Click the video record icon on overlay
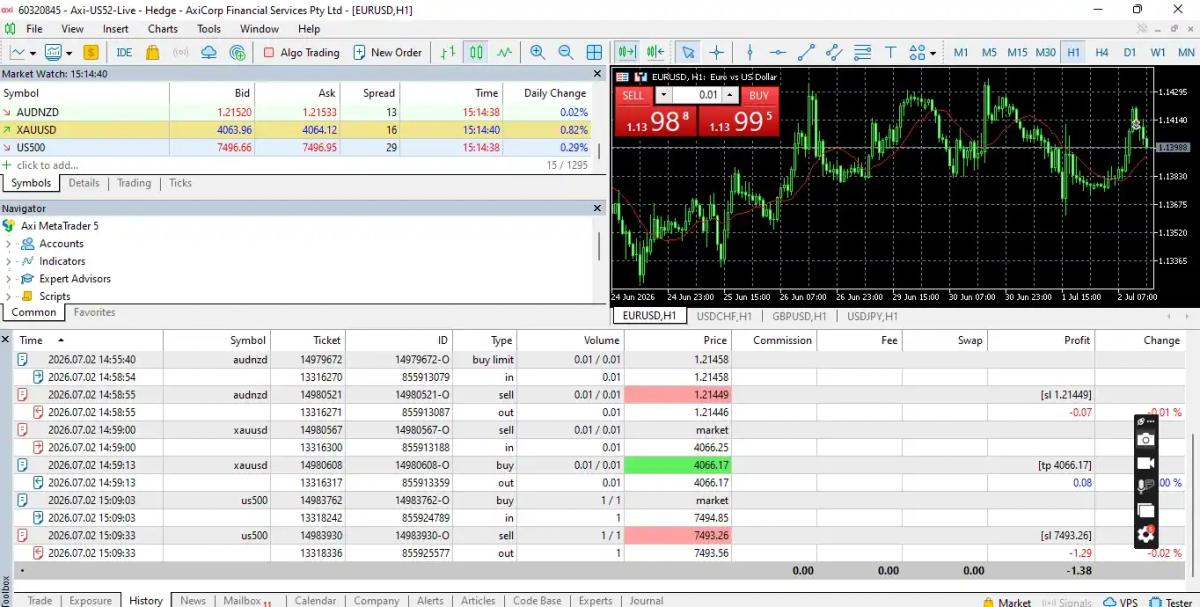Screen dimensions: 1200x607 1146,463
